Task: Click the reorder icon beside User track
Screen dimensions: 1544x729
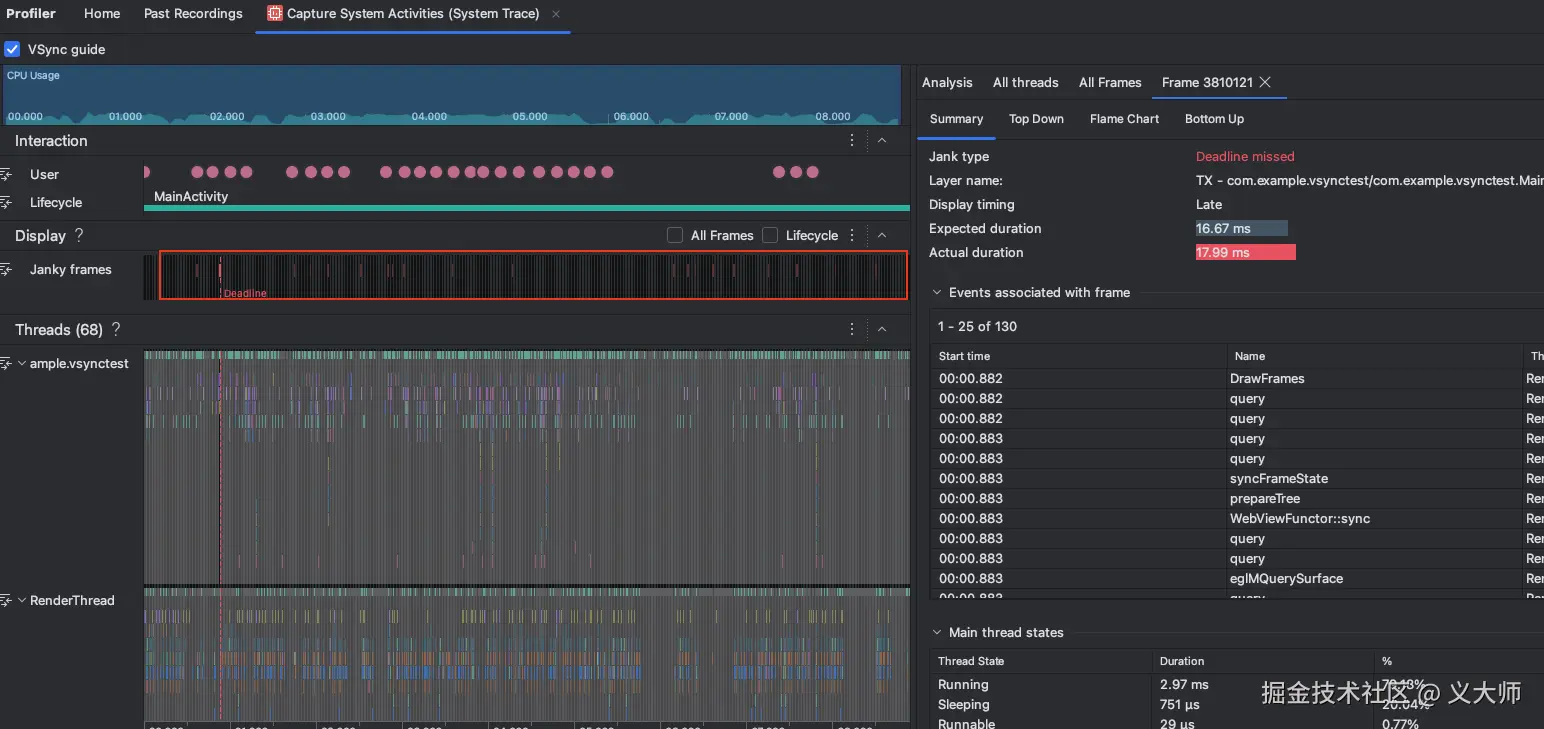Action: 6,175
